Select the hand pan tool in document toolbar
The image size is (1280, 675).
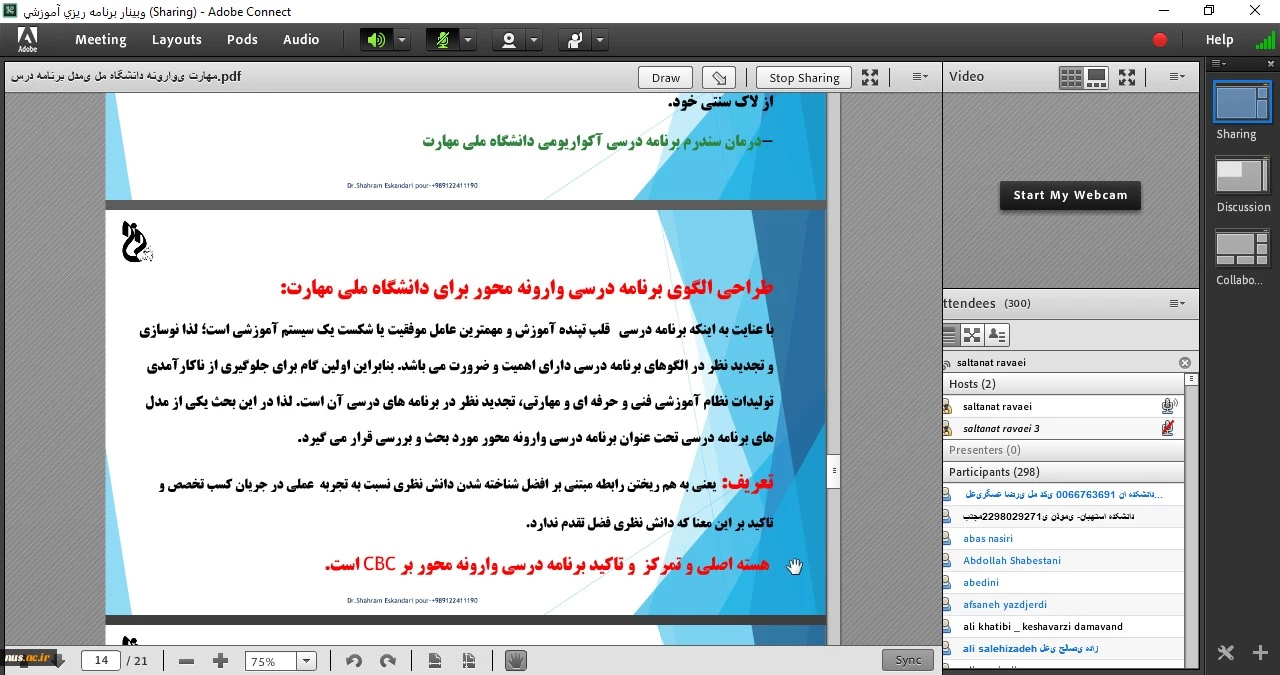tap(515, 660)
